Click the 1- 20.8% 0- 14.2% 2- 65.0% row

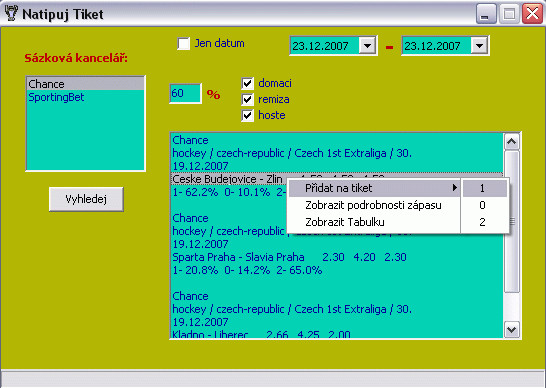click(x=337, y=270)
